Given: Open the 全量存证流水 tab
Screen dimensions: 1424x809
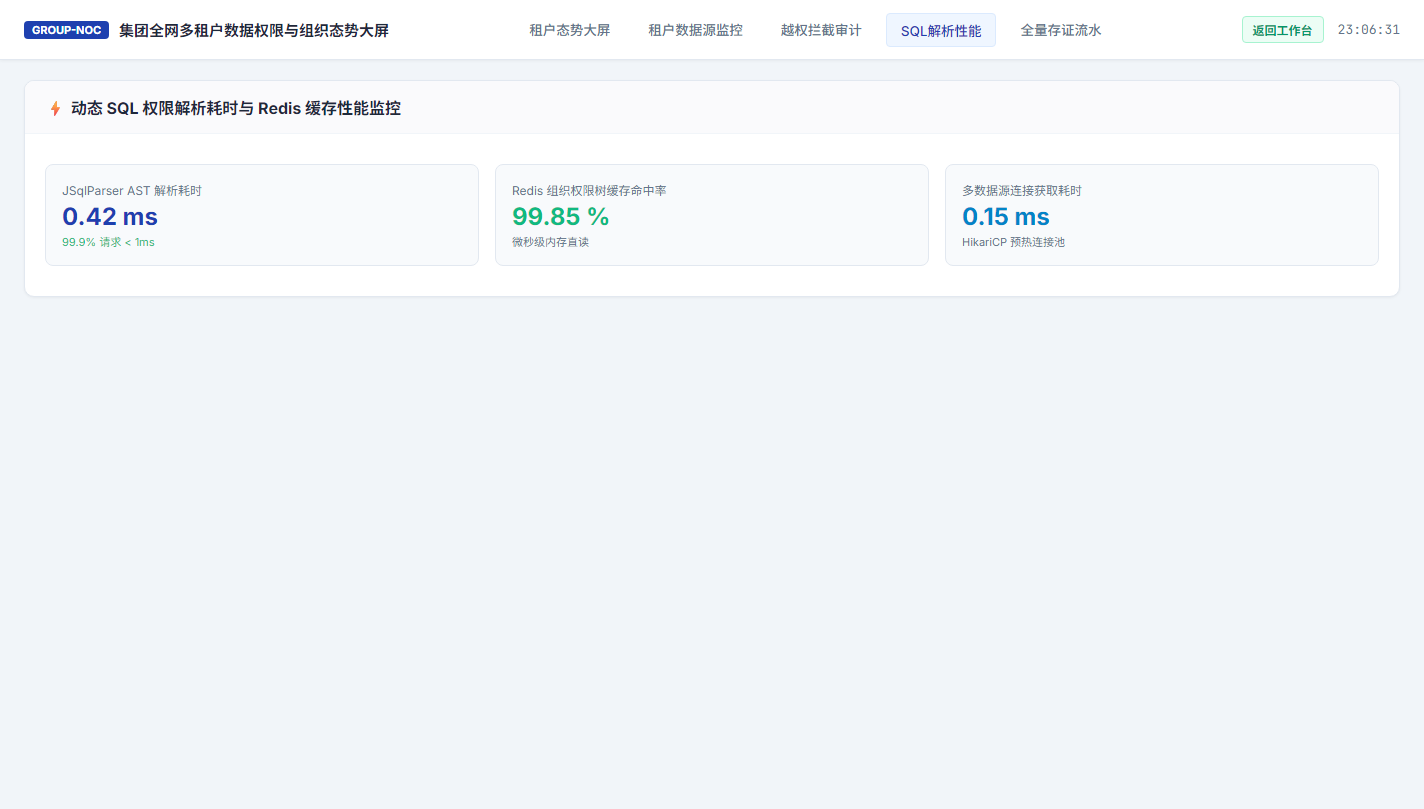Looking at the screenshot, I should coord(1061,30).
